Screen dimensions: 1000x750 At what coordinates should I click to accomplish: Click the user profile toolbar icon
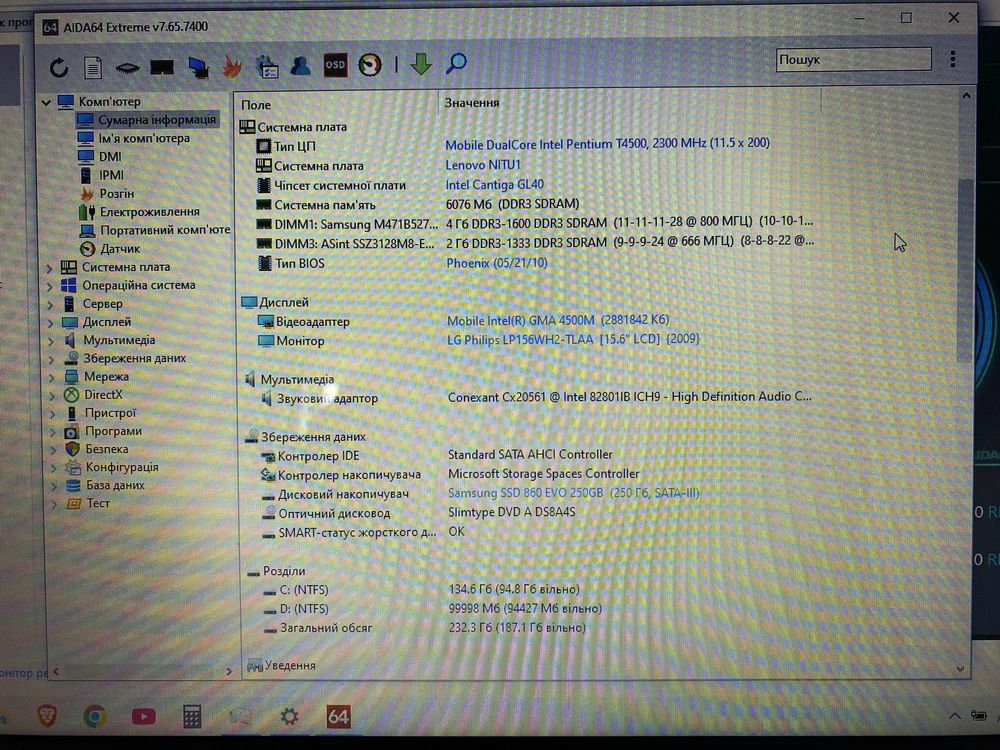click(x=300, y=65)
